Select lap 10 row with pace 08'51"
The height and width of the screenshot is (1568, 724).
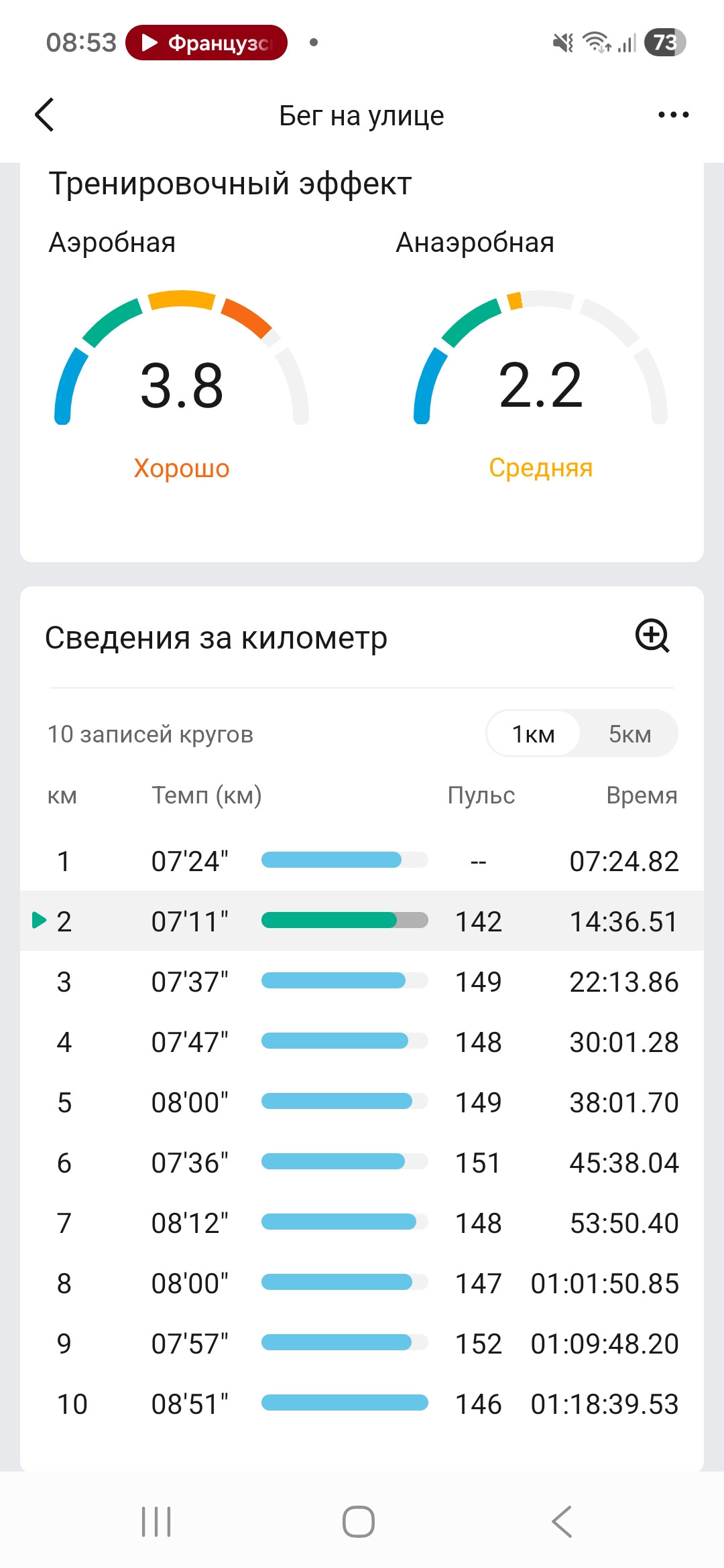point(362,1404)
